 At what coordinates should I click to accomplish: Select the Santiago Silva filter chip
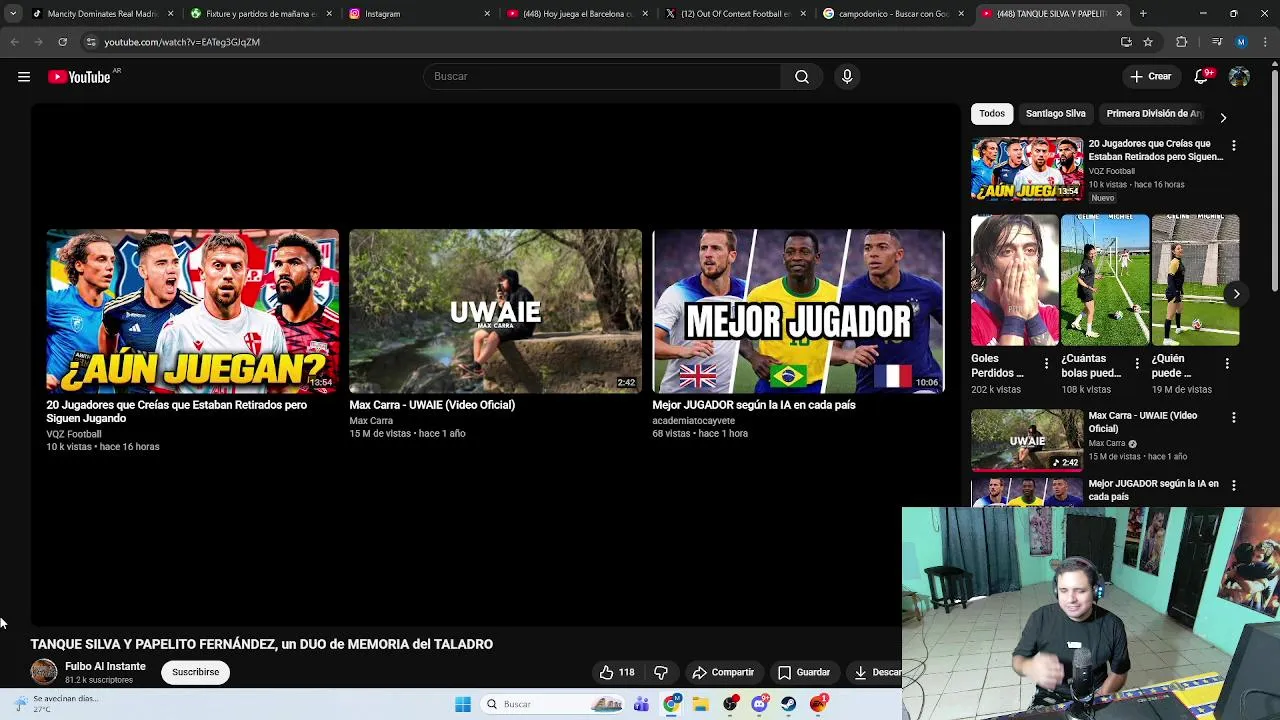pyautogui.click(x=1055, y=114)
